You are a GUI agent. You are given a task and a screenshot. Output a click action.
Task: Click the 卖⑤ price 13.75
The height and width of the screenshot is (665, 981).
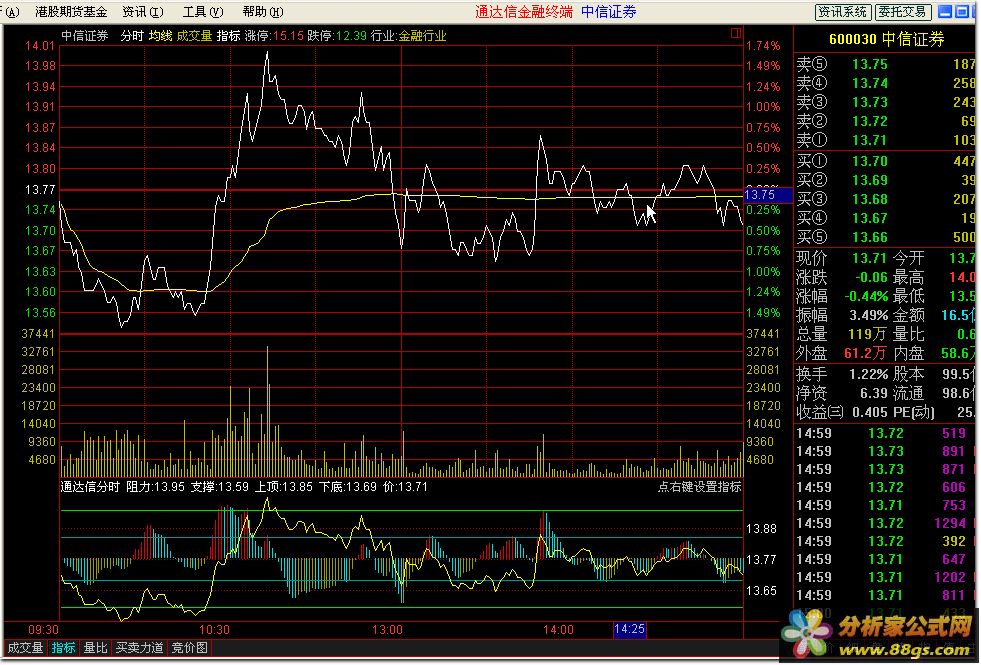870,64
